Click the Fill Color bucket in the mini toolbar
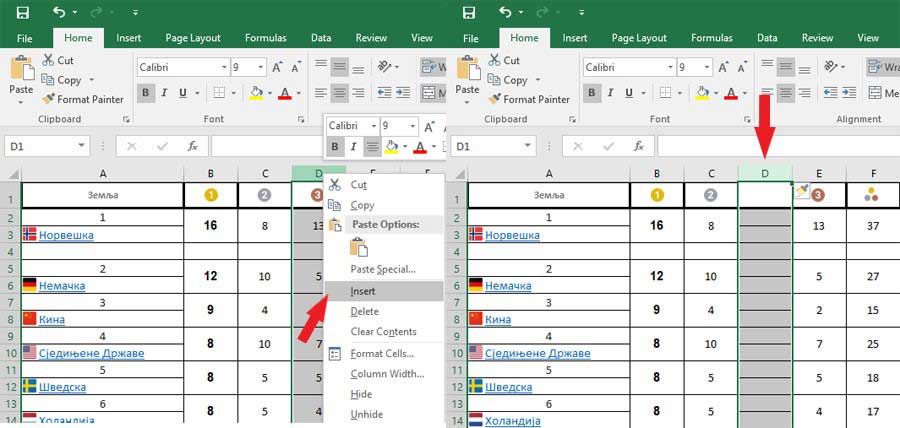The image size is (900, 428). click(391, 147)
